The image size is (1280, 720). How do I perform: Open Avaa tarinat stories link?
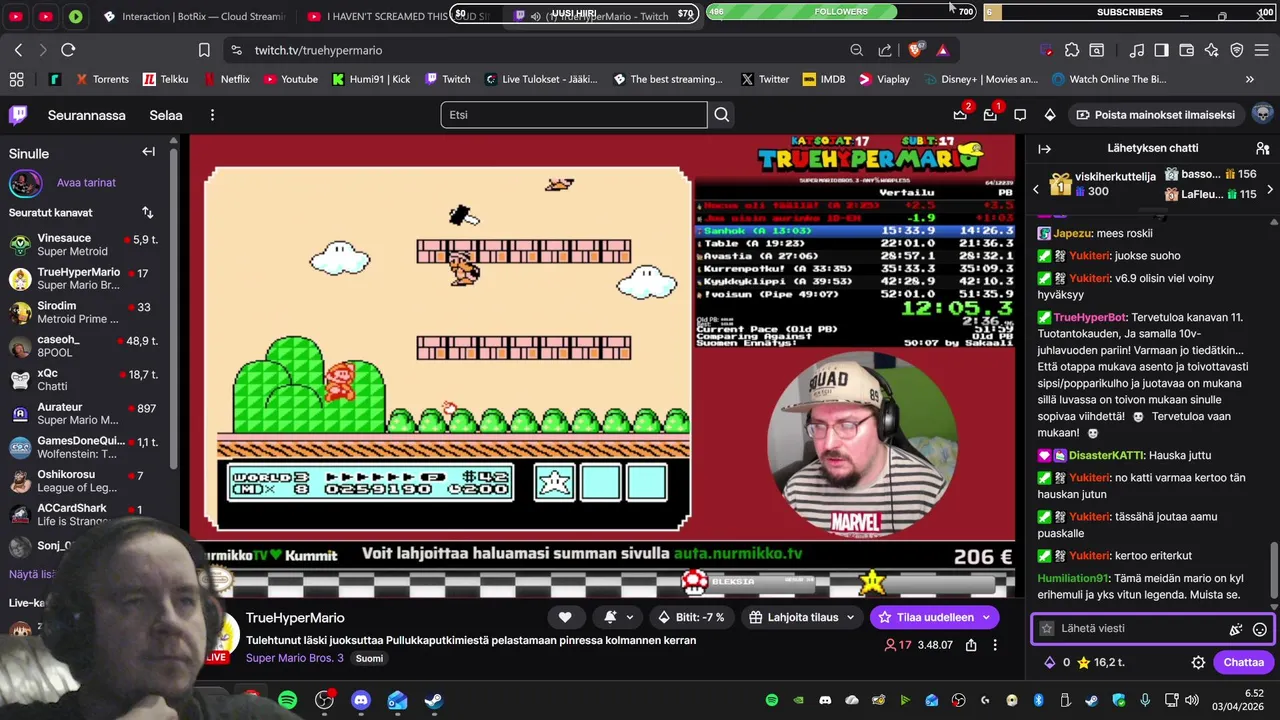pyautogui.click(x=86, y=183)
